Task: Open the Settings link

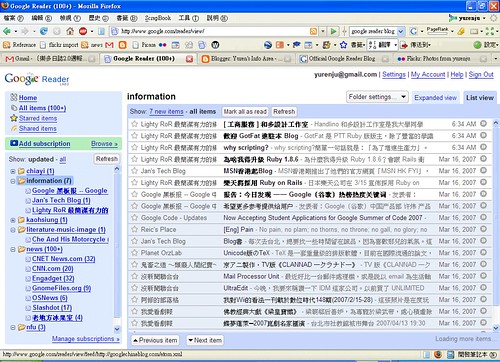Action: pos(394,75)
